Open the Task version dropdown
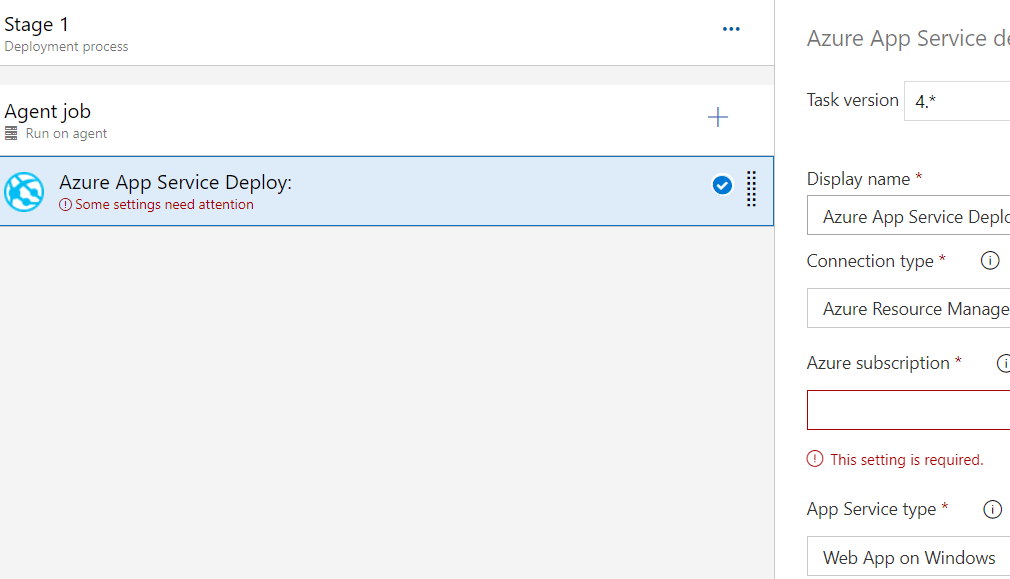Screen dimensions: 1010x579 click(956, 101)
